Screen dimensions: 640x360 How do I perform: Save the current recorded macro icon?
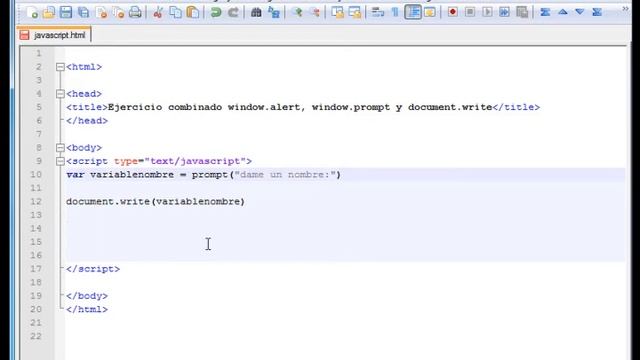tap(522, 12)
